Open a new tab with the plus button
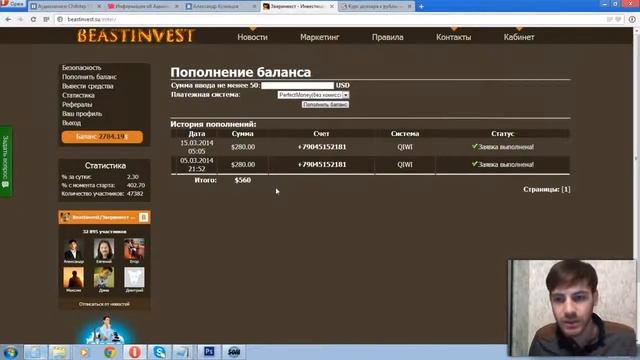 [421, 7]
